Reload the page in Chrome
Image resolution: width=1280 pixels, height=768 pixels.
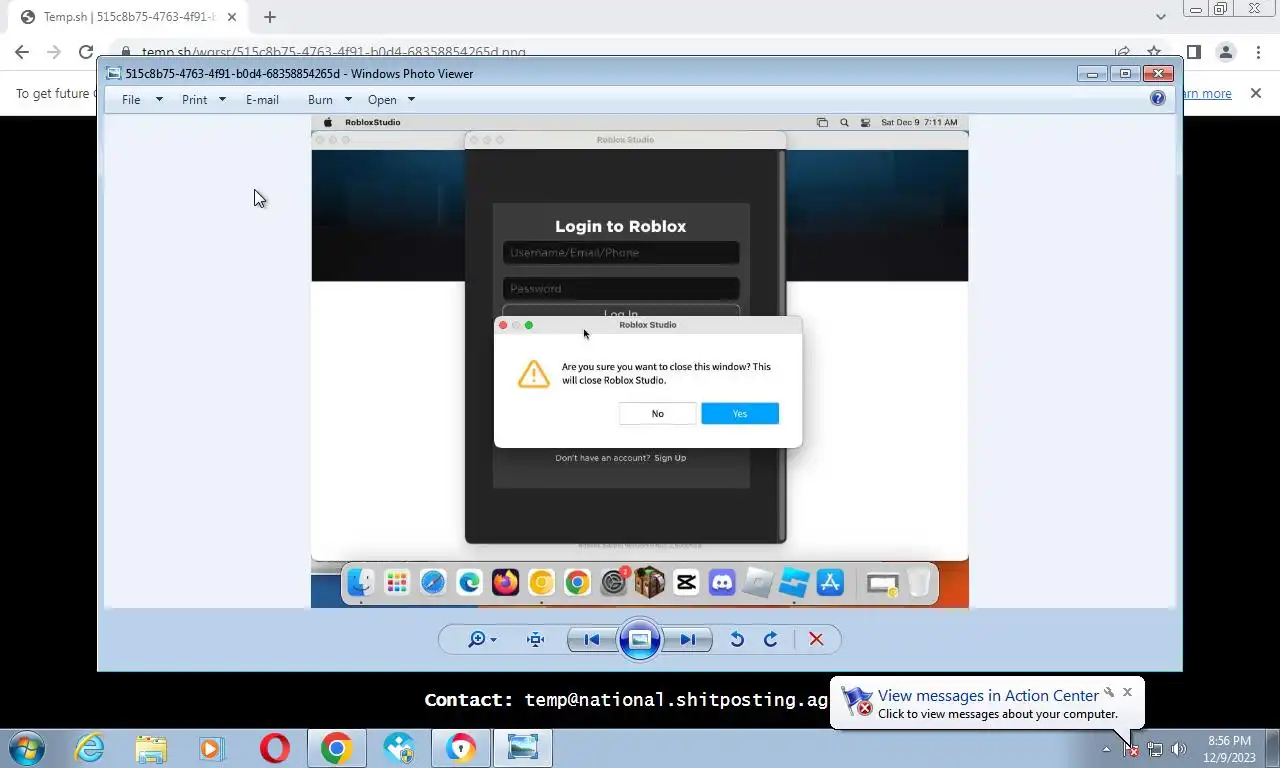point(86,52)
